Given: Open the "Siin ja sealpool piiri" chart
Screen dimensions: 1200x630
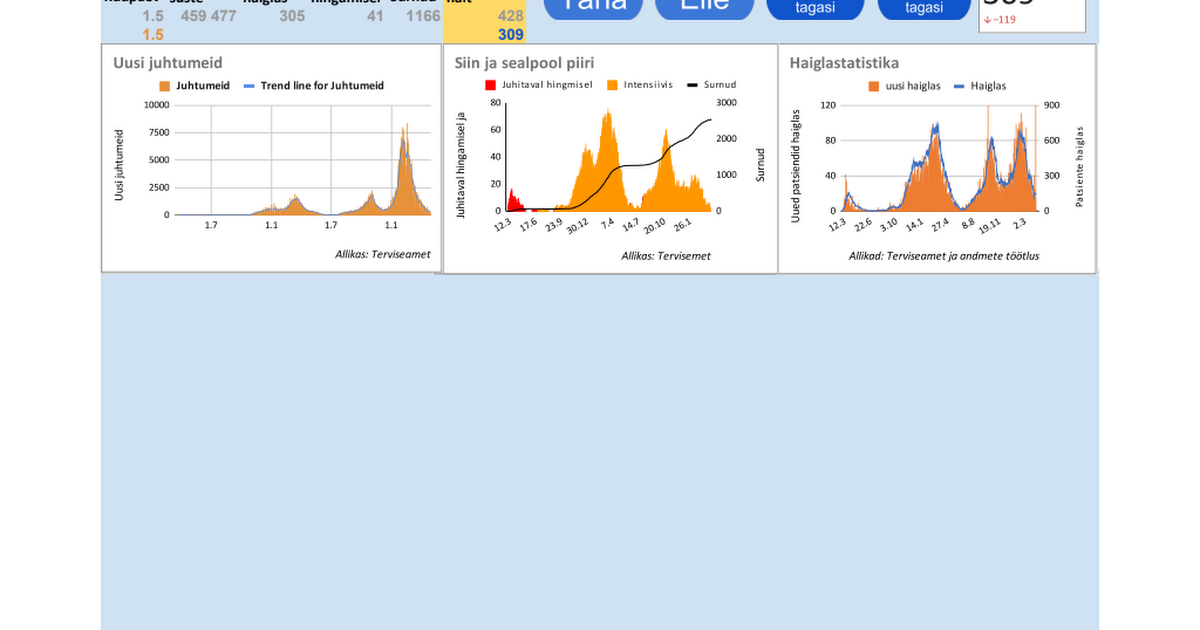Looking at the screenshot, I should click(610, 158).
